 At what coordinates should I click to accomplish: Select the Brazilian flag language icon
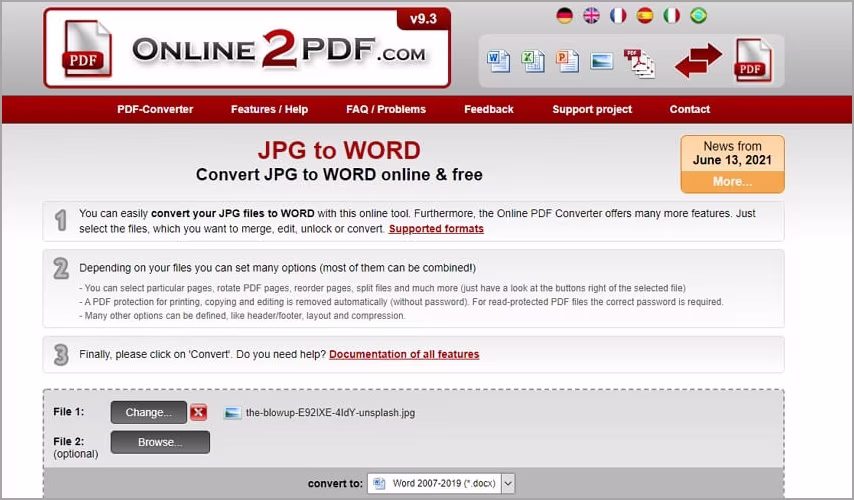tap(698, 16)
